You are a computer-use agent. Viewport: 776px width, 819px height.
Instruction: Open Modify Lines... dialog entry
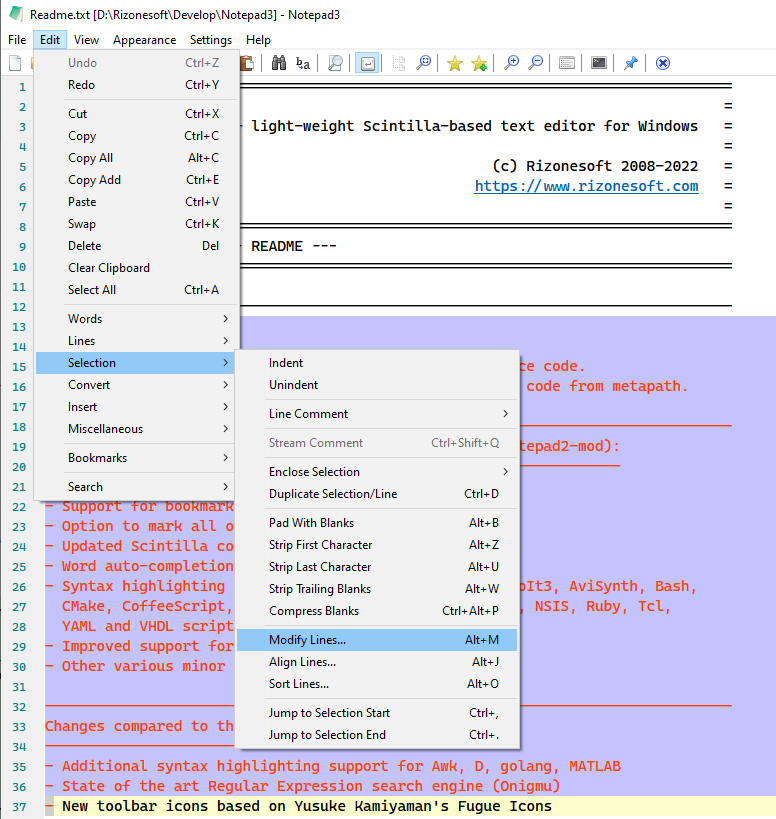[x=377, y=640]
